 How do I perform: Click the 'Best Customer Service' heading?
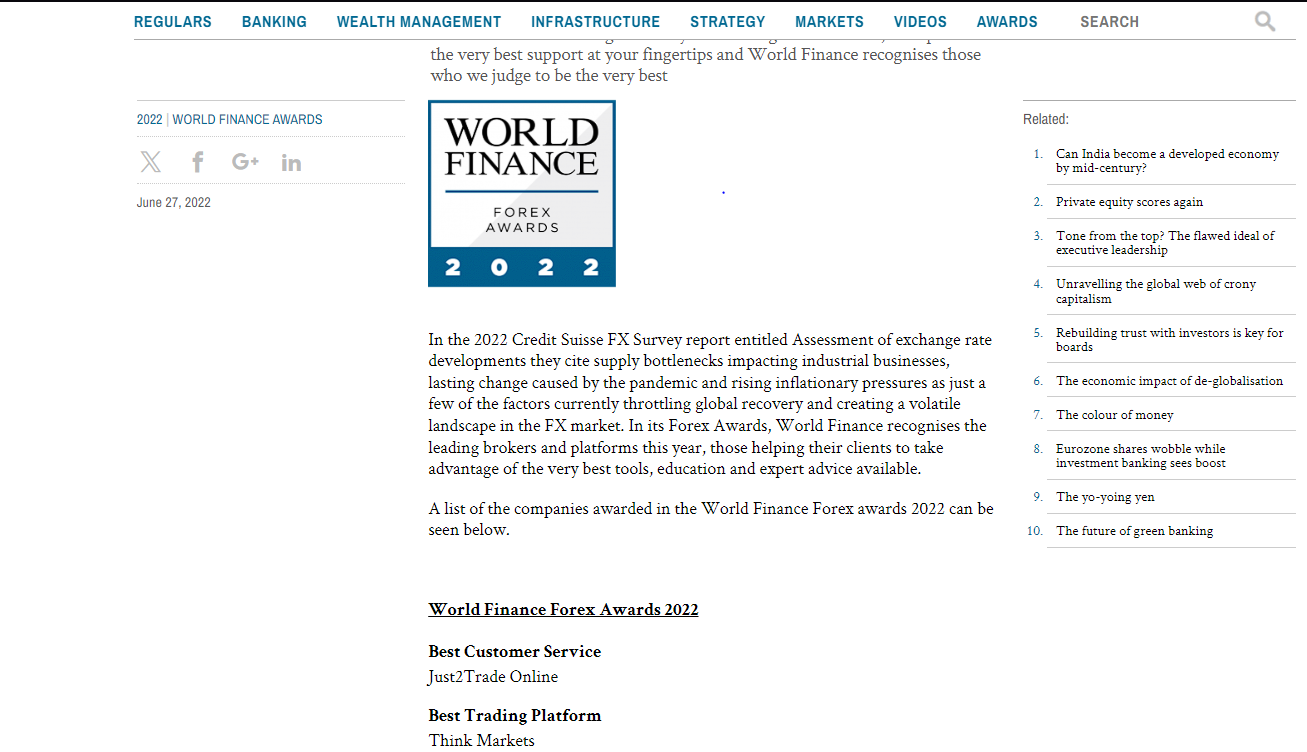(x=515, y=652)
